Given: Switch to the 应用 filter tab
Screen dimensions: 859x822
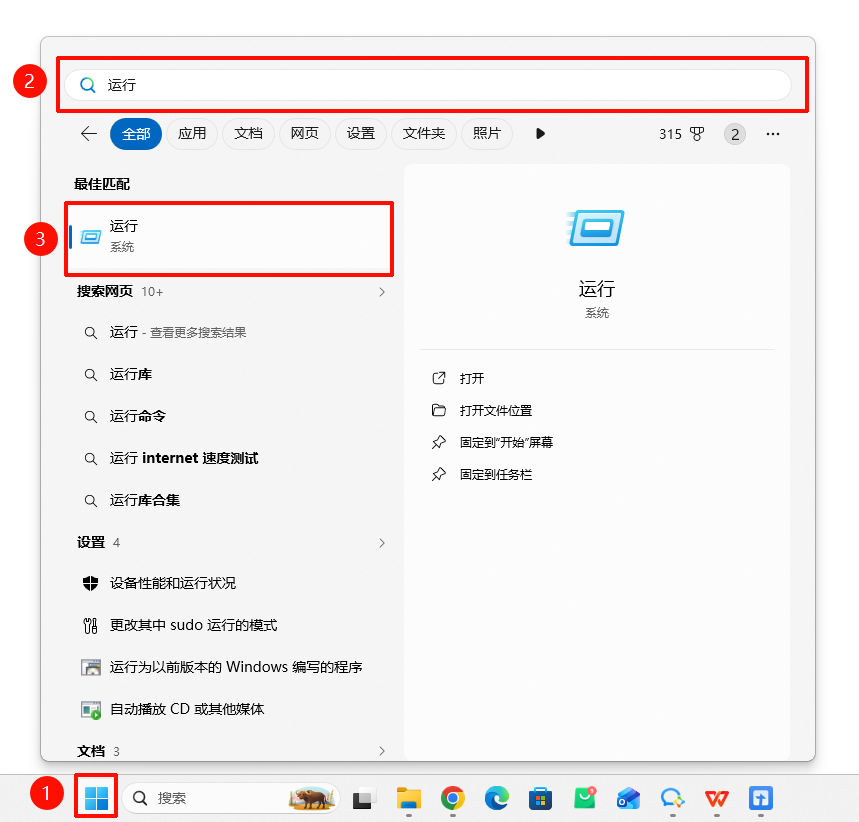Looking at the screenshot, I should [x=192, y=133].
